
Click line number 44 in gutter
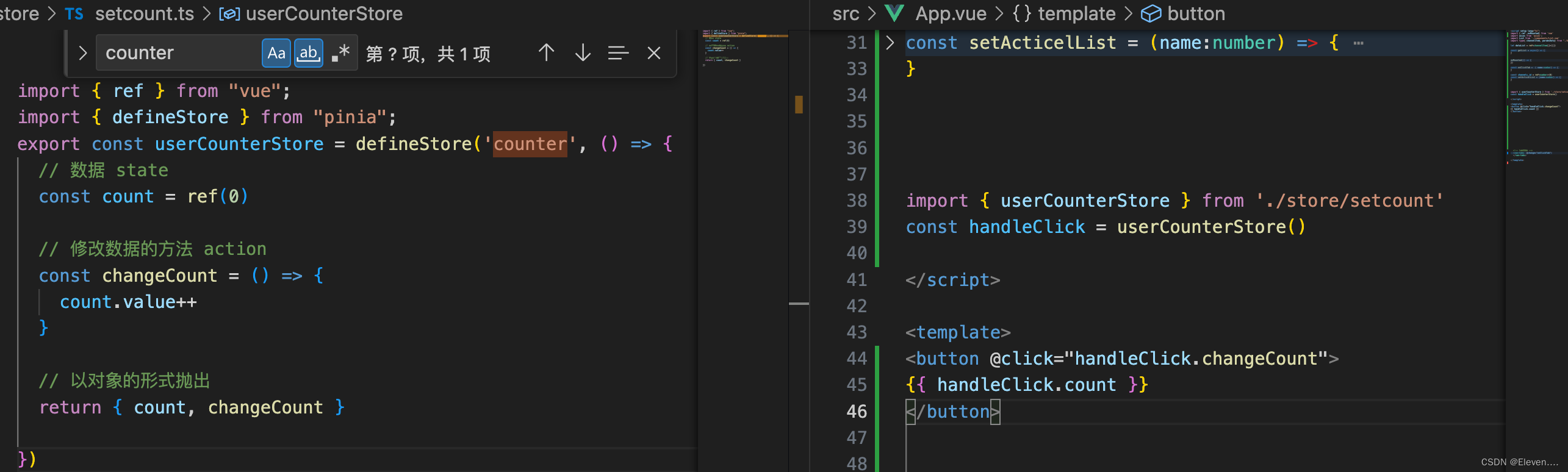tap(857, 358)
